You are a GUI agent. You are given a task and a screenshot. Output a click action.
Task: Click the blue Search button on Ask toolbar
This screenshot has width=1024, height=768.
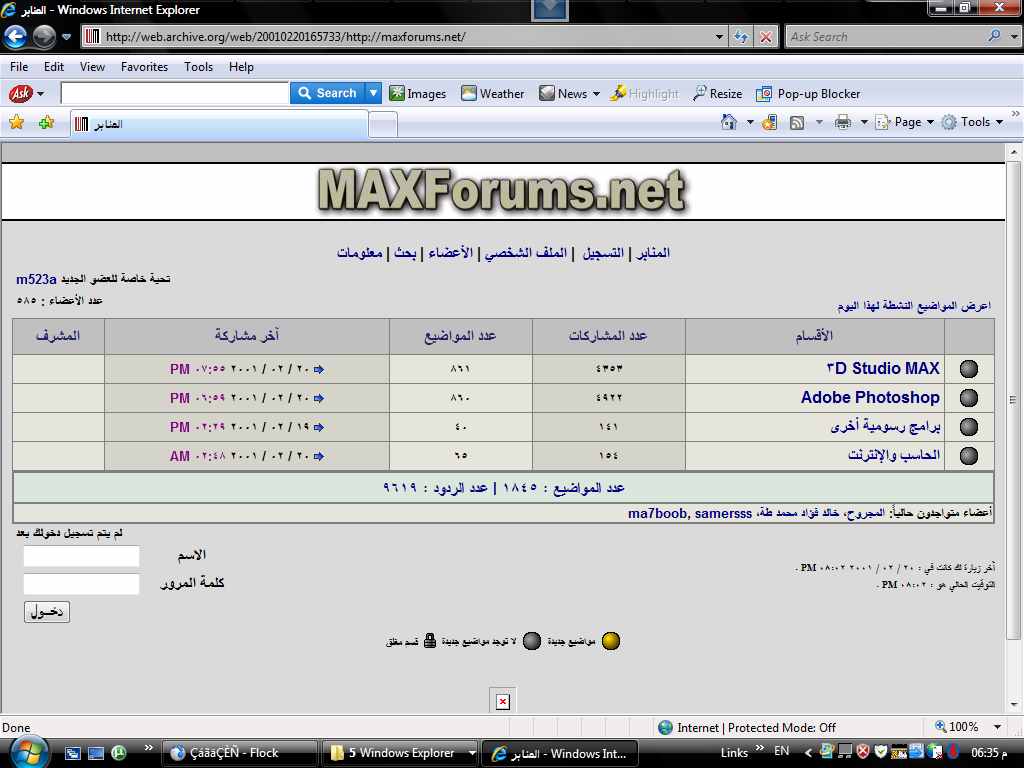[327, 93]
